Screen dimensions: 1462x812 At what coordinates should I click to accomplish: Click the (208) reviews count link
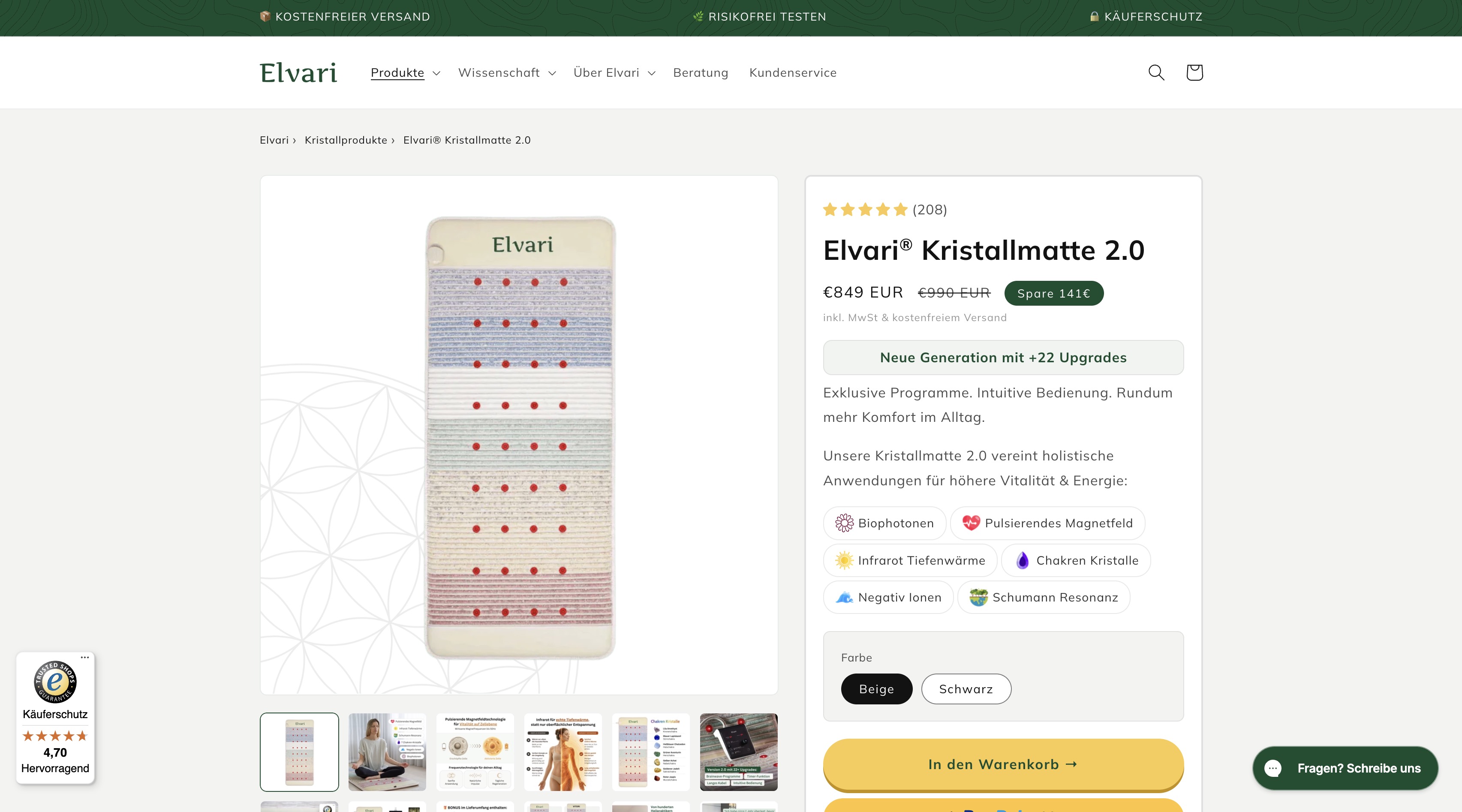(930, 210)
